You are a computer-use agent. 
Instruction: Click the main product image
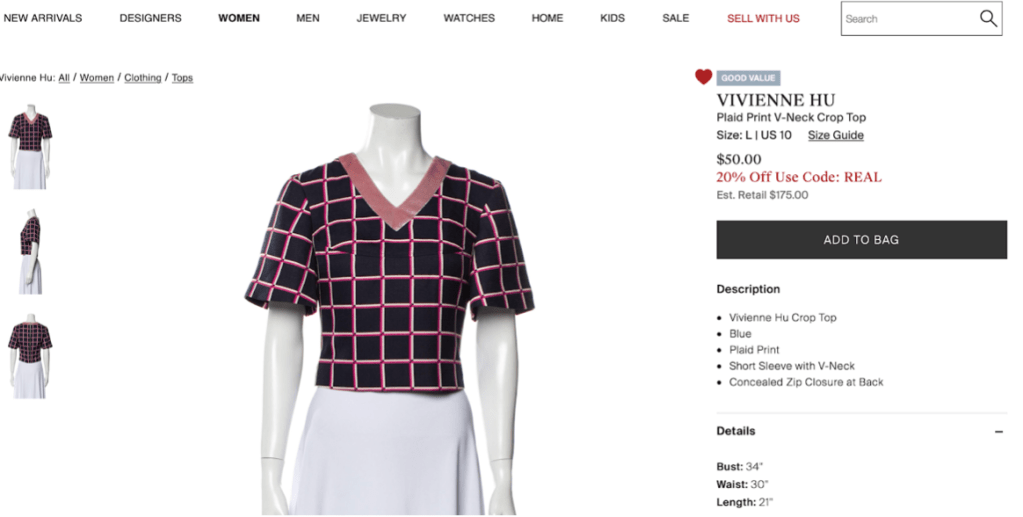[x=389, y=309]
